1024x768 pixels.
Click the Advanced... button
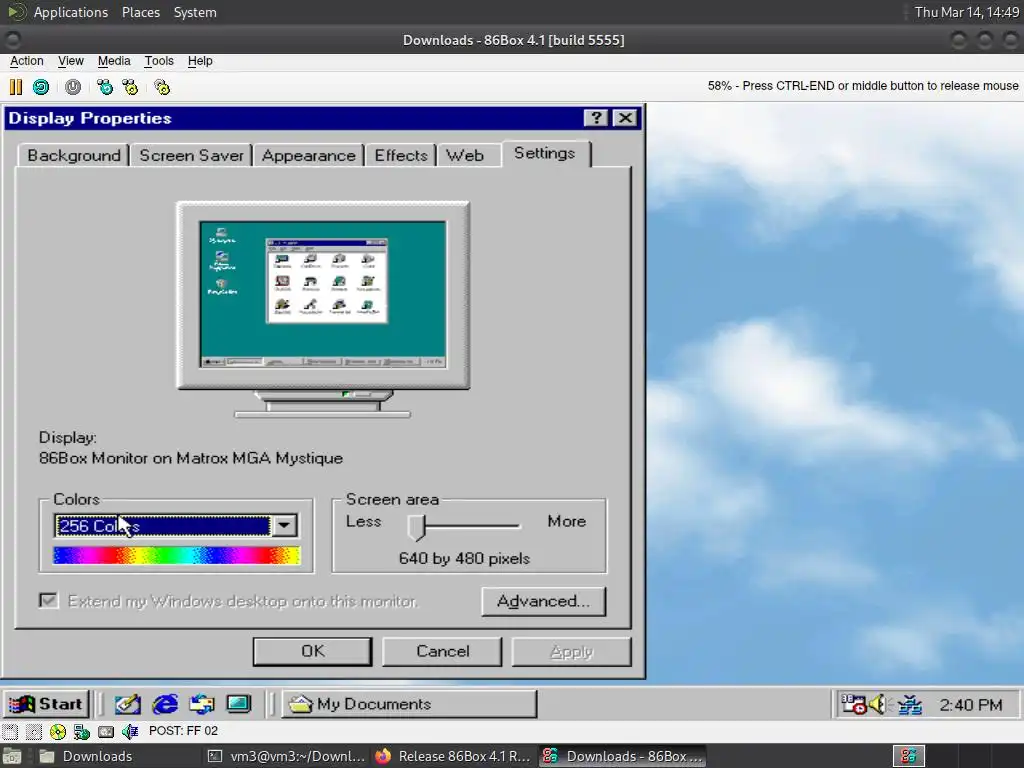click(543, 601)
